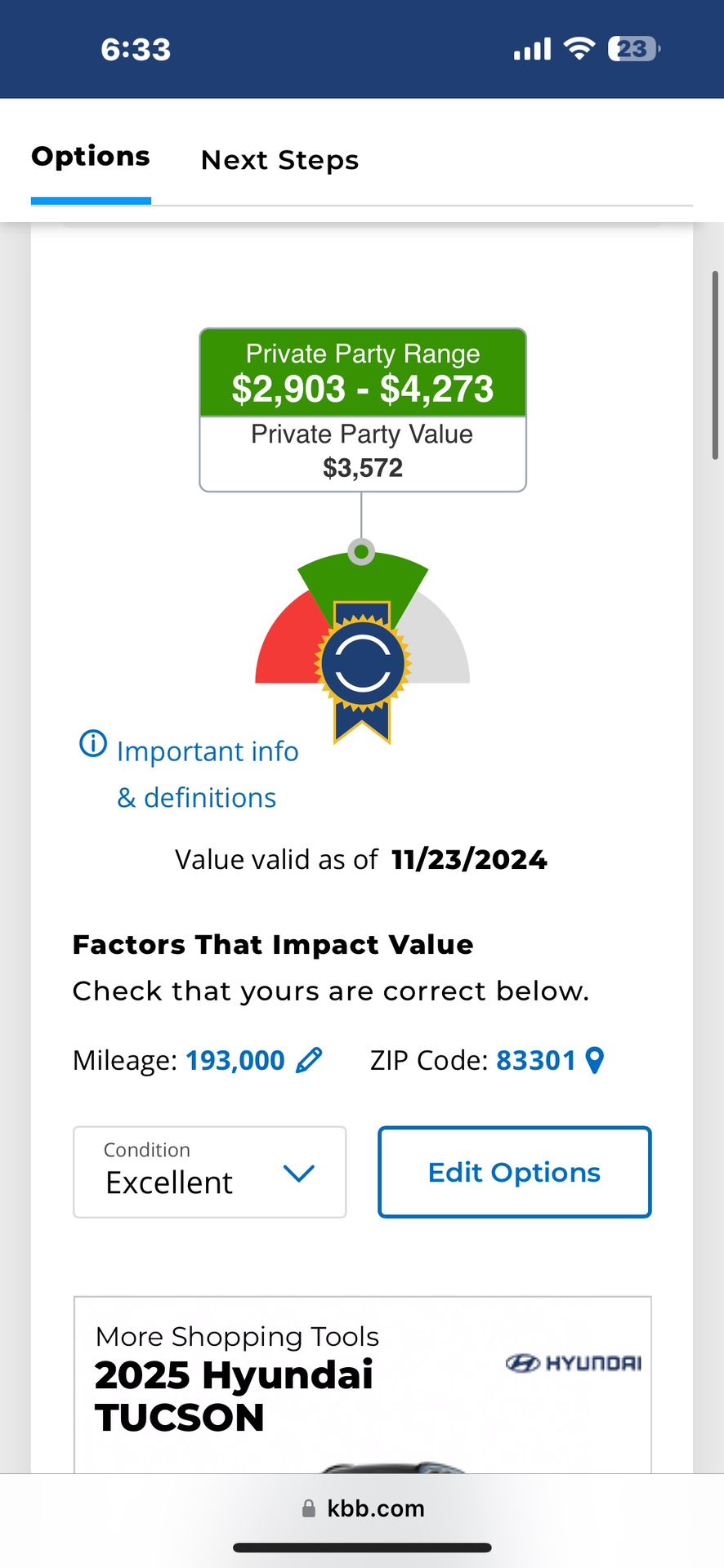Tap the page scrollbar on the right edge
Image resolution: width=724 pixels, height=1568 pixels.
(715, 365)
